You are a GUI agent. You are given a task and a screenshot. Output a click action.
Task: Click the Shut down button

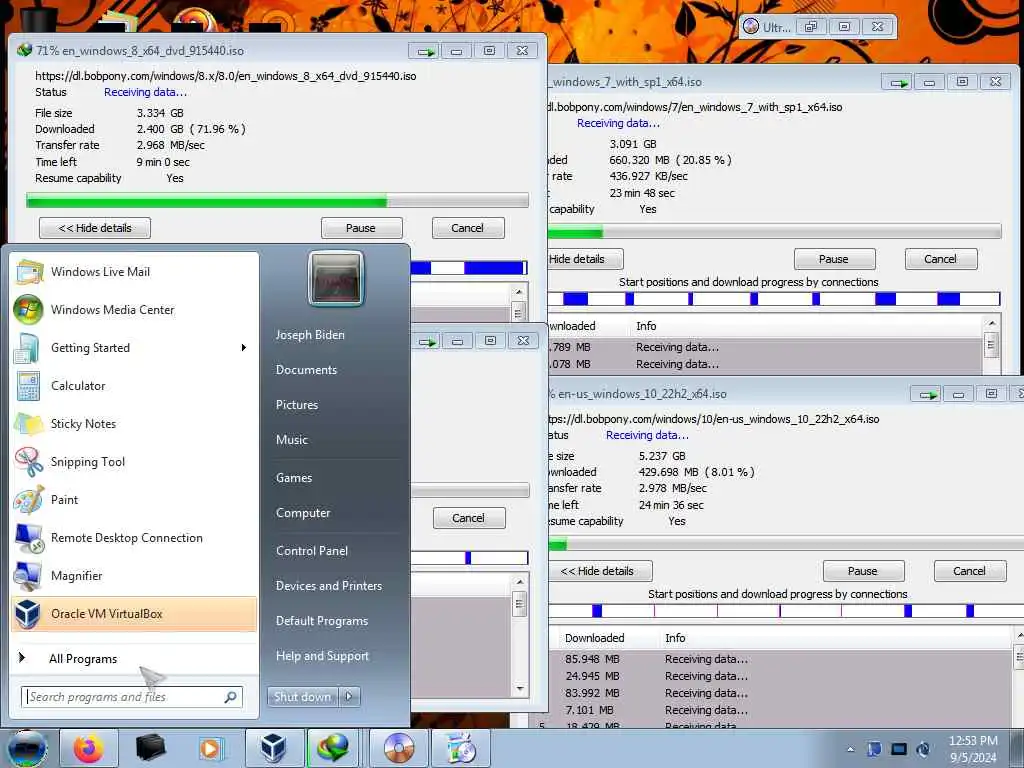[x=302, y=697]
